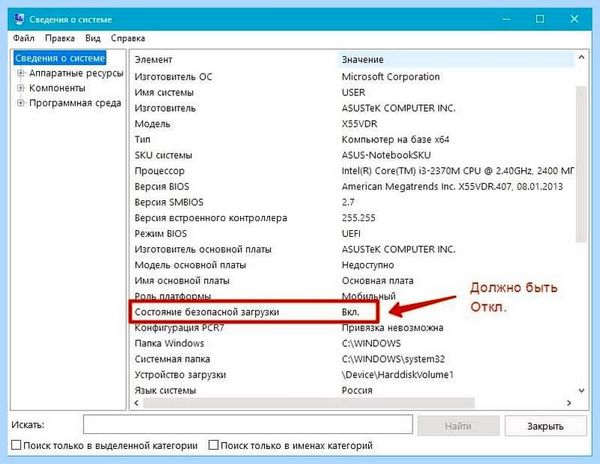Click the Вкл. secure boot value

tap(351, 312)
